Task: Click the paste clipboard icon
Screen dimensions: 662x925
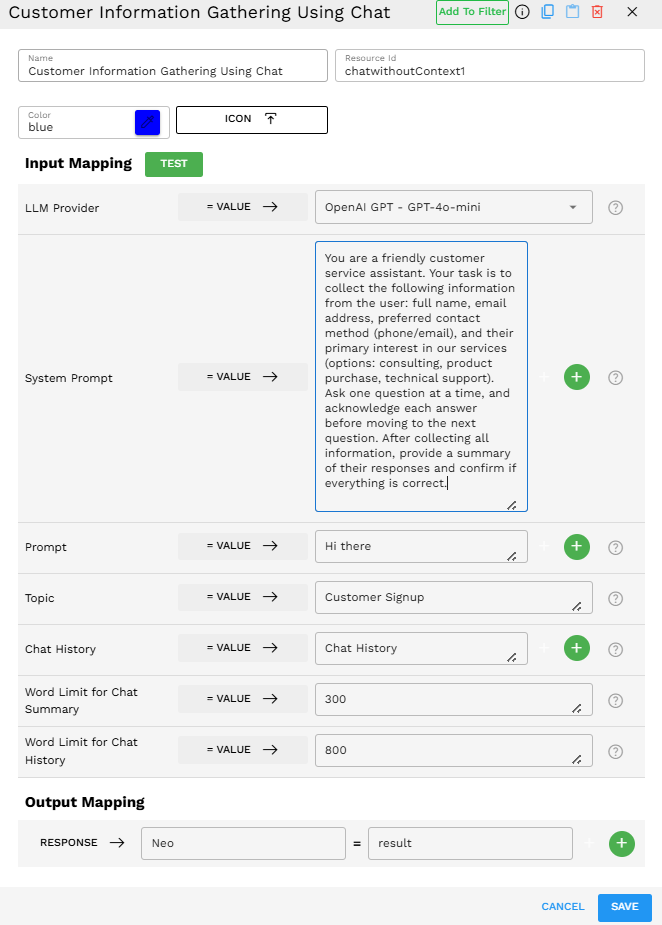Action: [572, 12]
